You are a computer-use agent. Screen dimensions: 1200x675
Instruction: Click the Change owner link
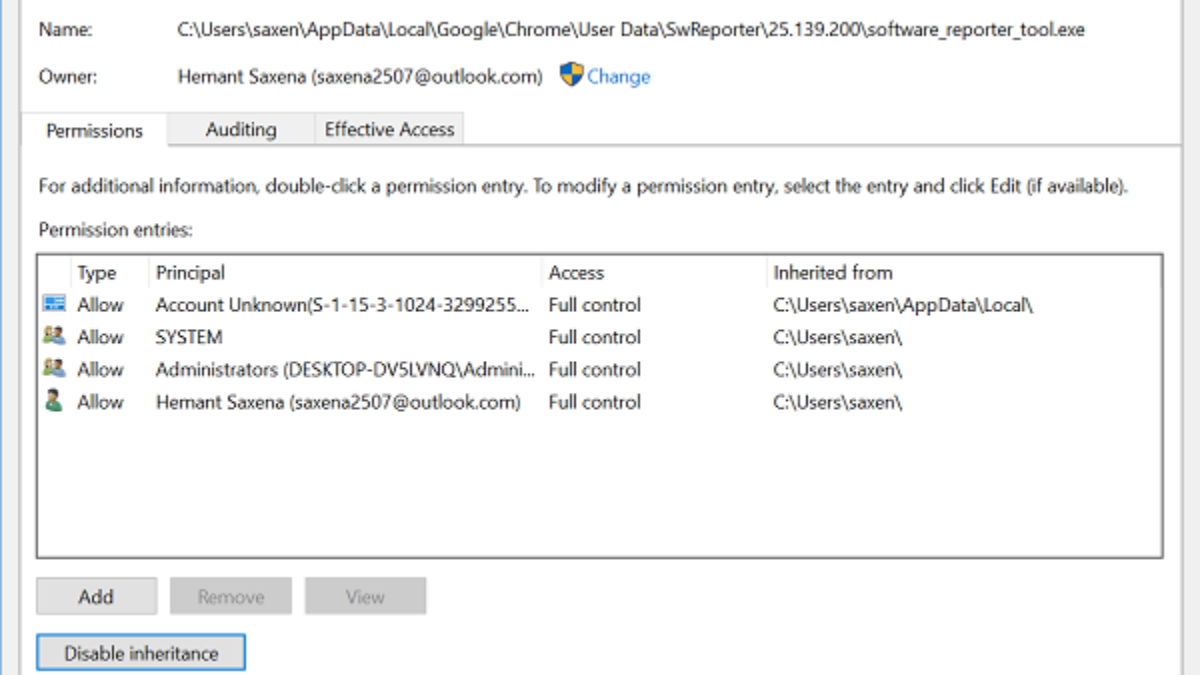click(618, 77)
